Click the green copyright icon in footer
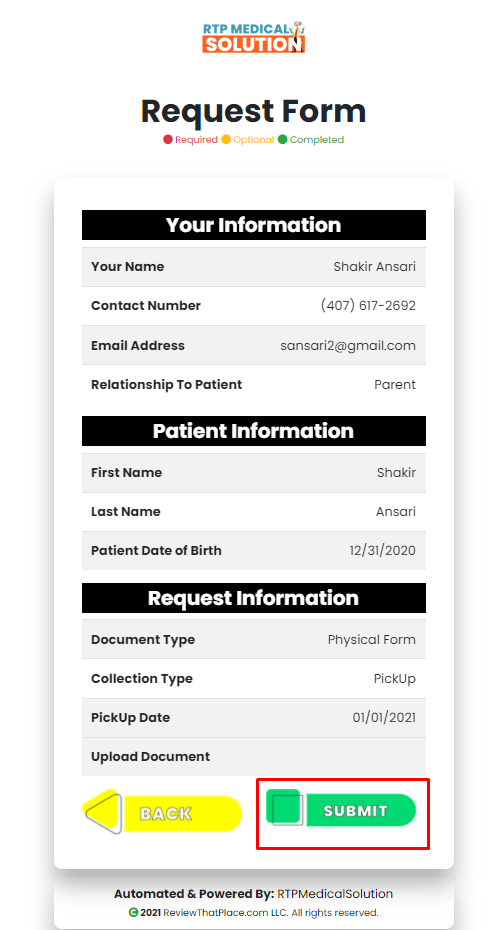Screen dimensions: 503x930 click(133, 912)
